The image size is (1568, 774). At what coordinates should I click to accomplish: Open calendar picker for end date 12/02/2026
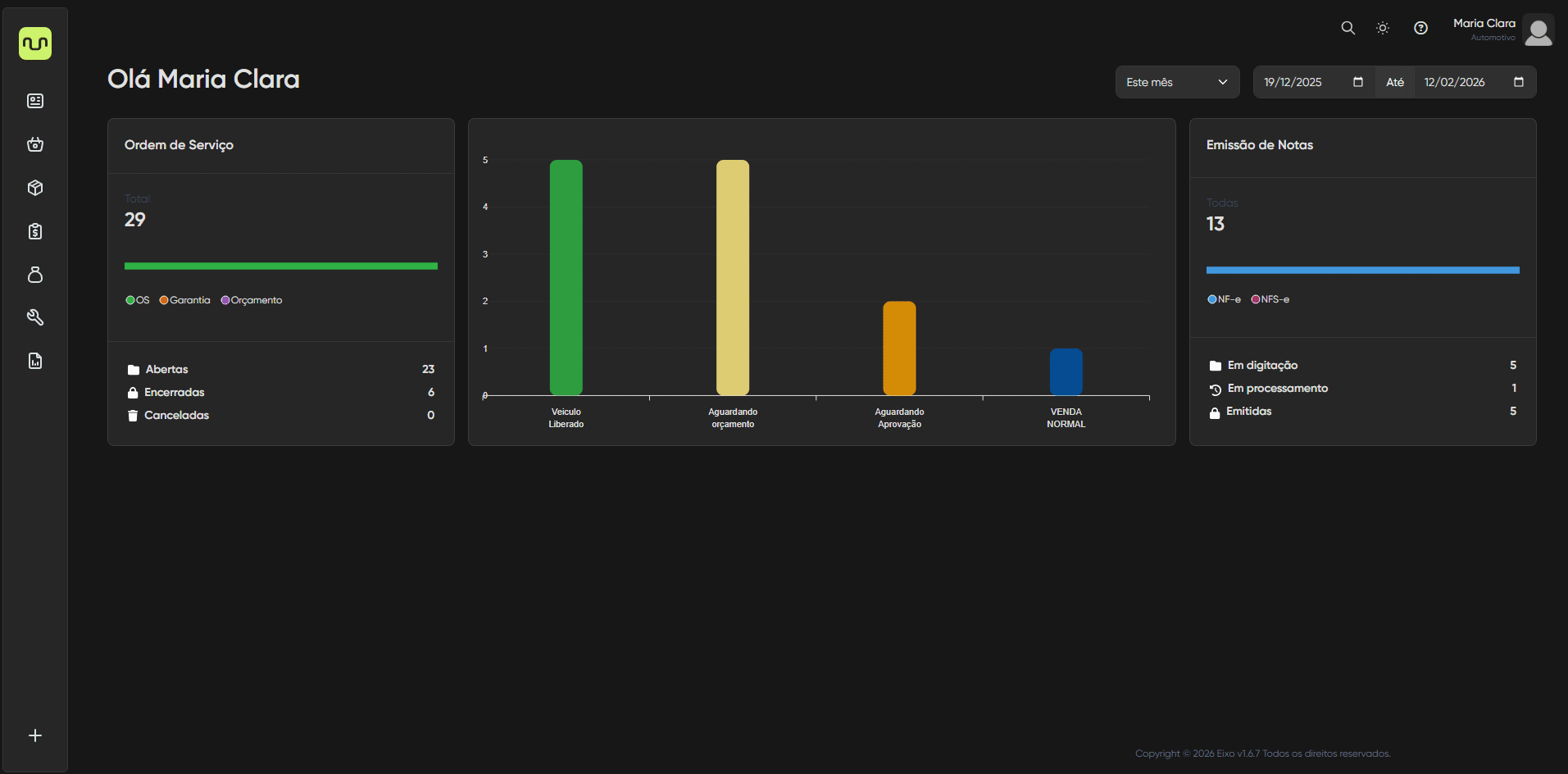point(1518,82)
